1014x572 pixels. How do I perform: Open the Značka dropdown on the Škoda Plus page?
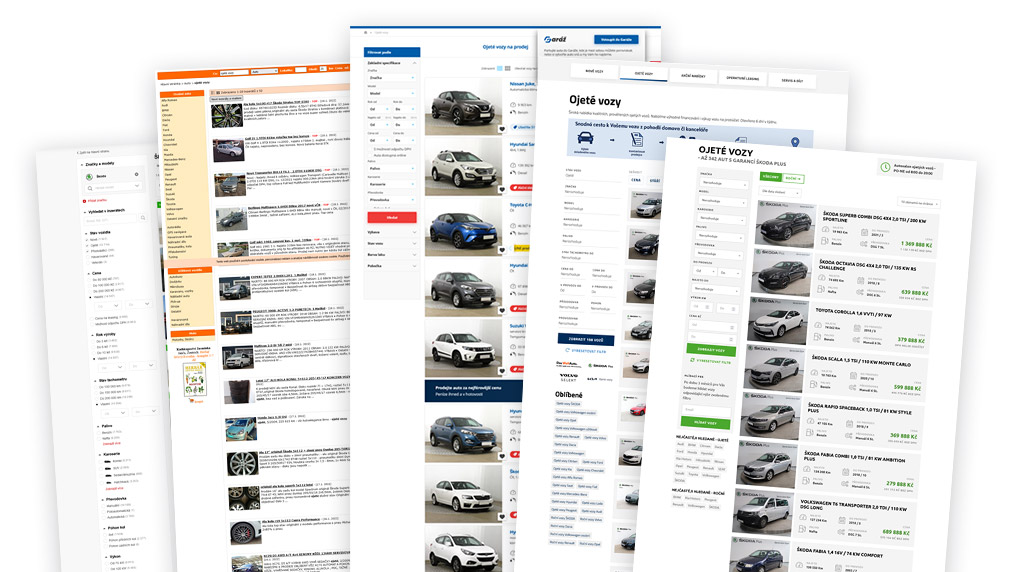(724, 184)
